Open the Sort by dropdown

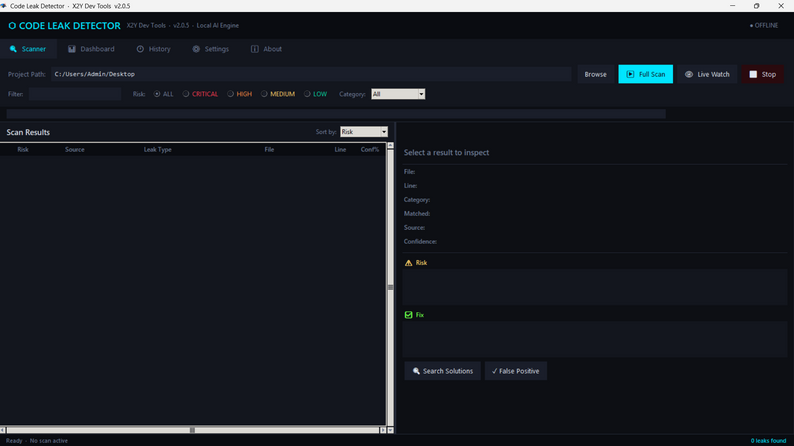364,132
